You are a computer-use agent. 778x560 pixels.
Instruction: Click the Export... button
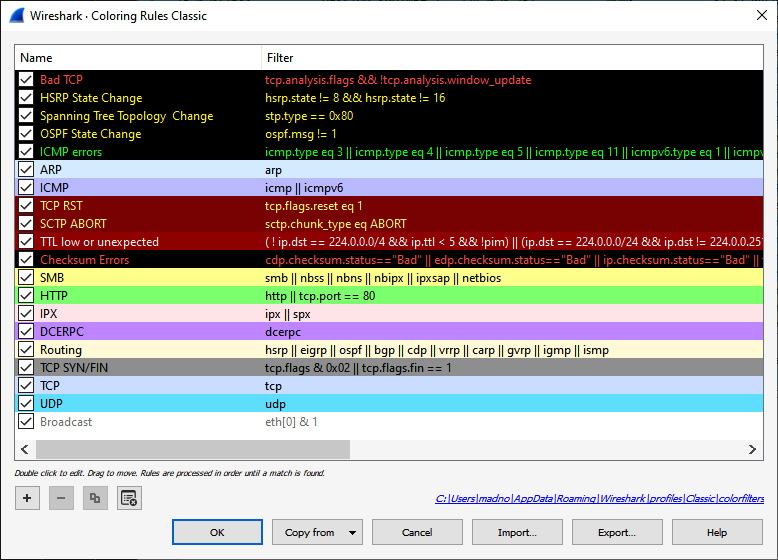pos(617,532)
